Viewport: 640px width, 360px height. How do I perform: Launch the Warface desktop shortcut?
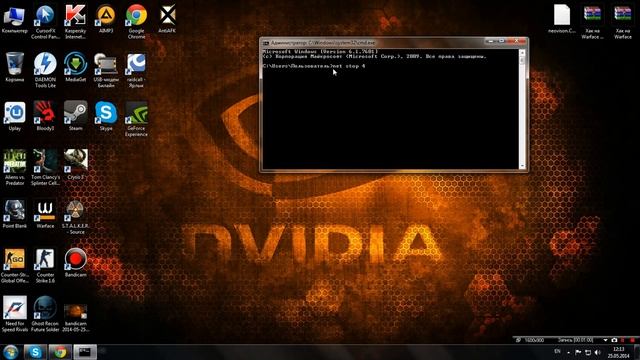pyautogui.click(x=45, y=214)
